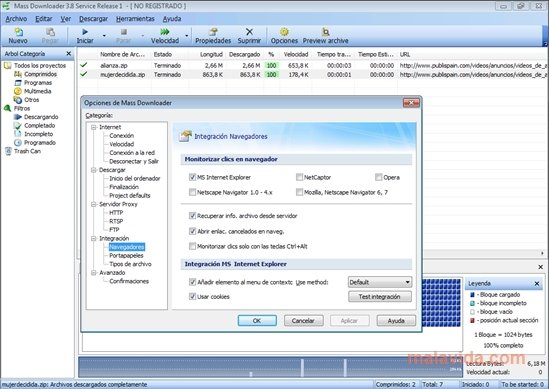This screenshot has height=389, width=549.
Task: Toggle Abrir enlac. cancelados en naveg.
Action: pos(192,231)
